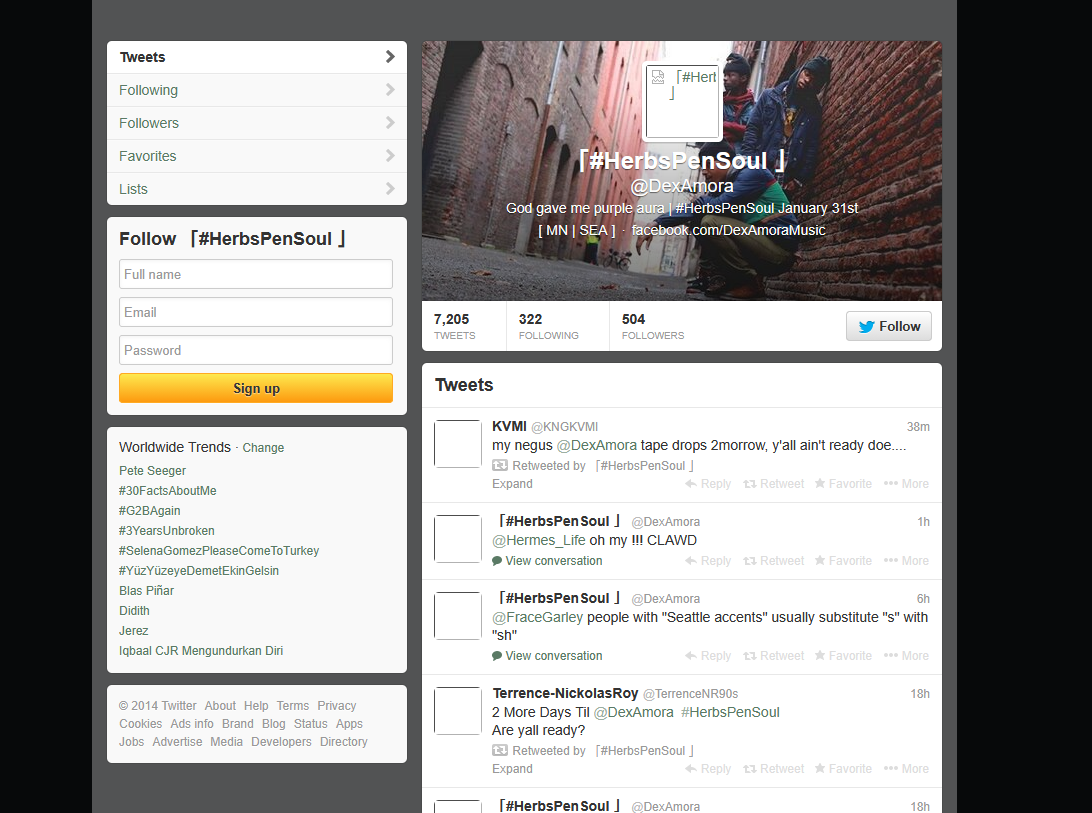
Task: Click the Follow button with bird icon
Action: (889, 326)
